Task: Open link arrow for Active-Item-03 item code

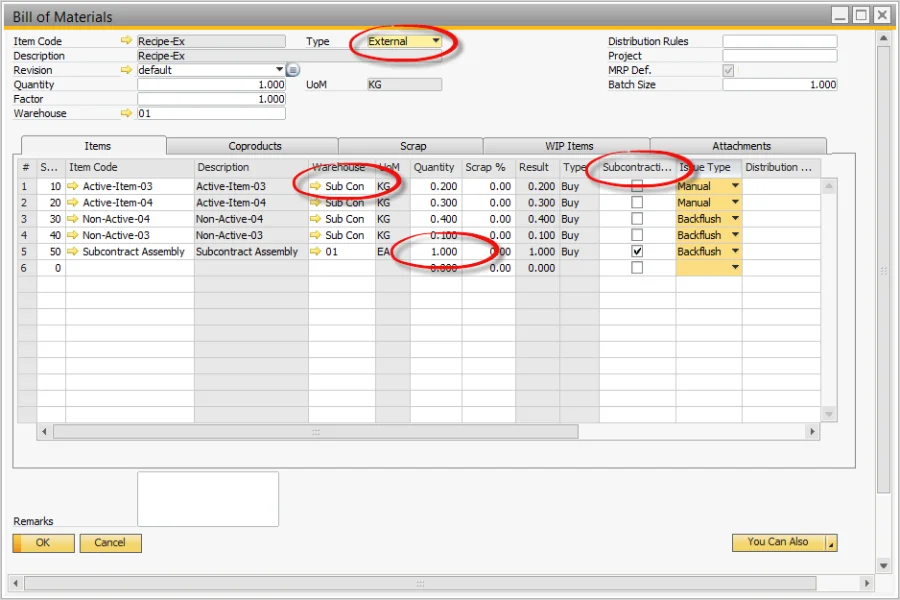Action: [72, 186]
